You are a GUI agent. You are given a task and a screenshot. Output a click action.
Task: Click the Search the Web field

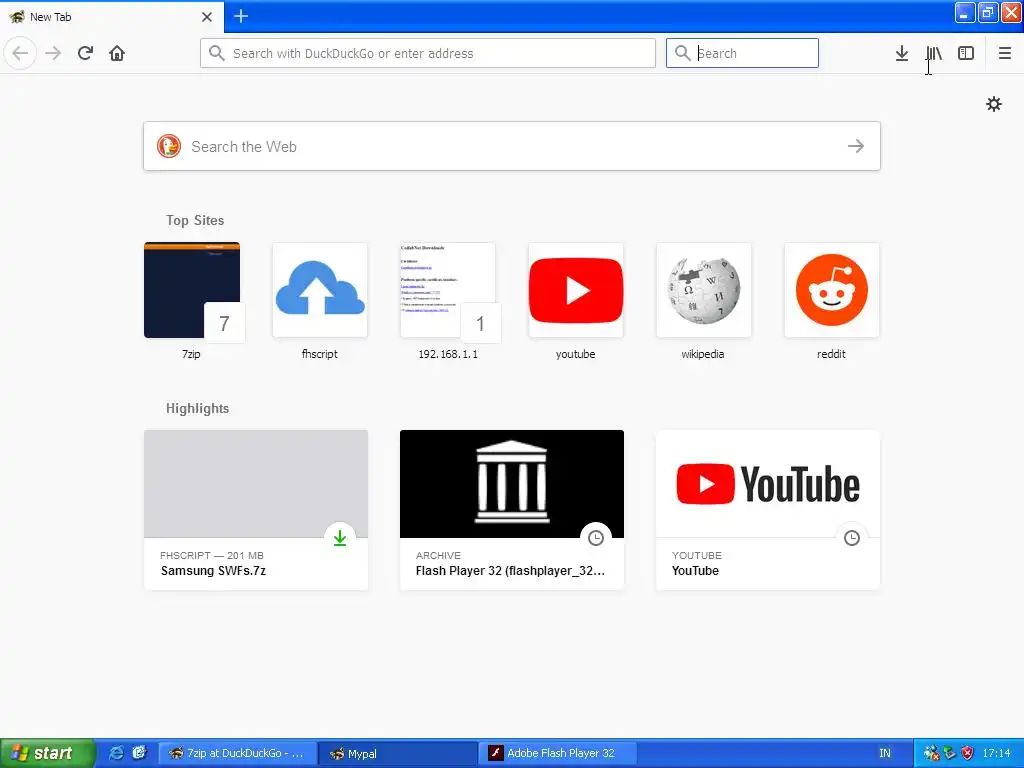(x=511, y=146)
